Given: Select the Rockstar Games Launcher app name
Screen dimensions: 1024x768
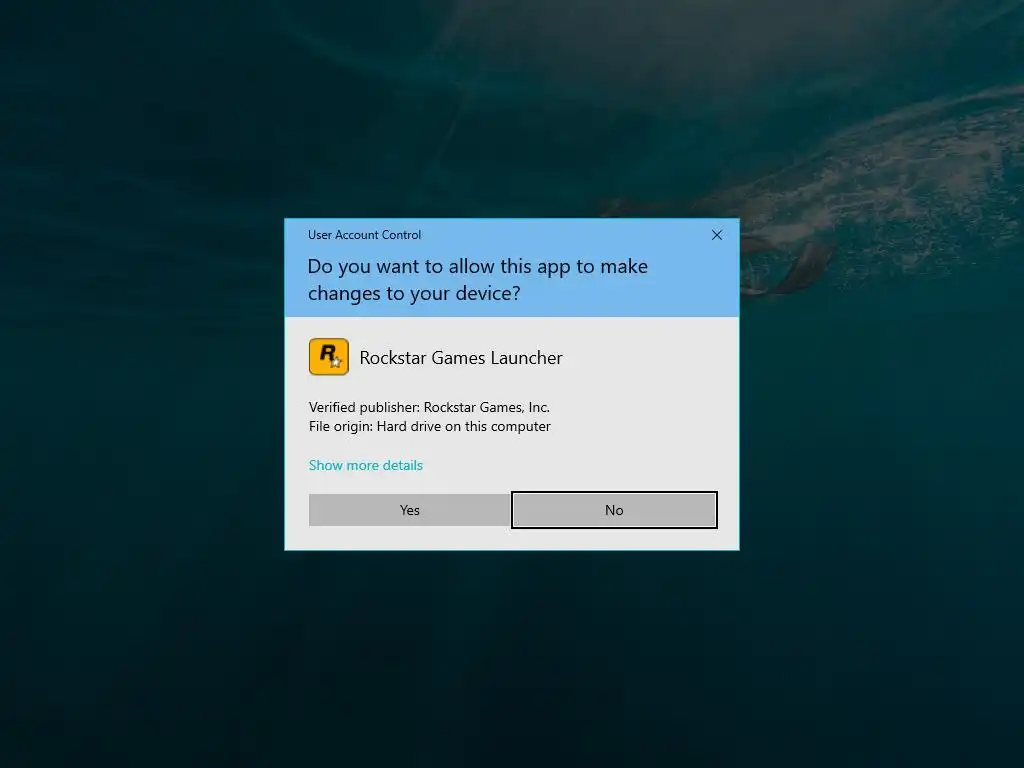Looking at the screenshot, I should [461, 358].
